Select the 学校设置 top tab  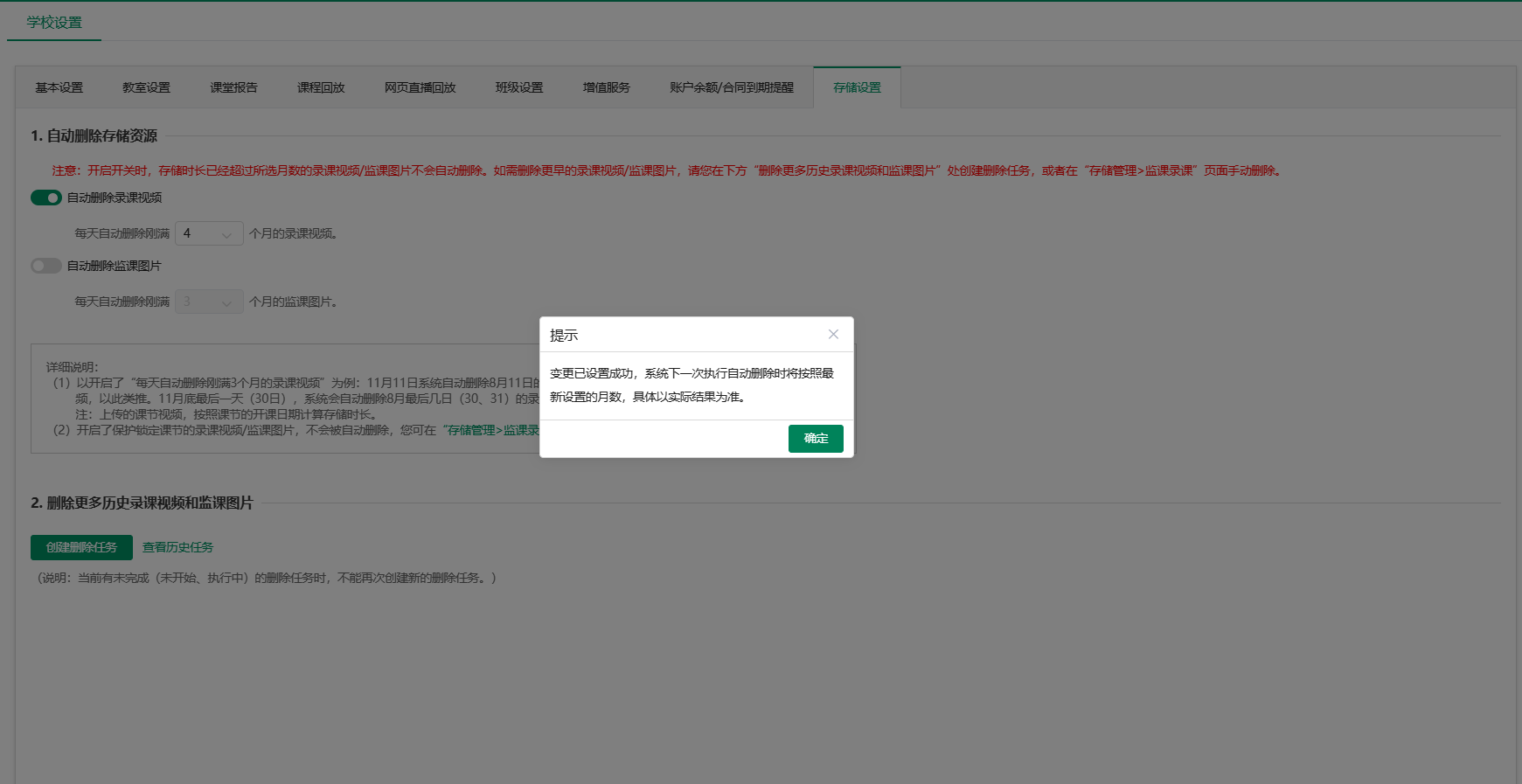tap(54, 22)
